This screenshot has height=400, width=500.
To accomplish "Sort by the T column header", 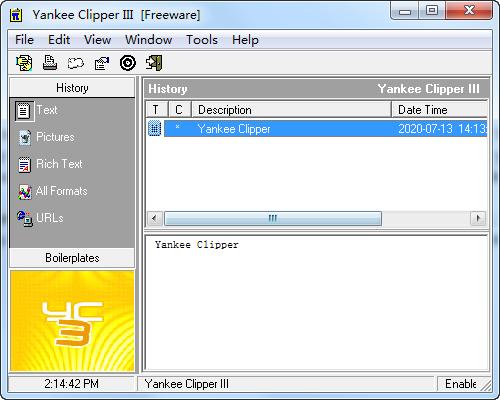I will 157,110.
